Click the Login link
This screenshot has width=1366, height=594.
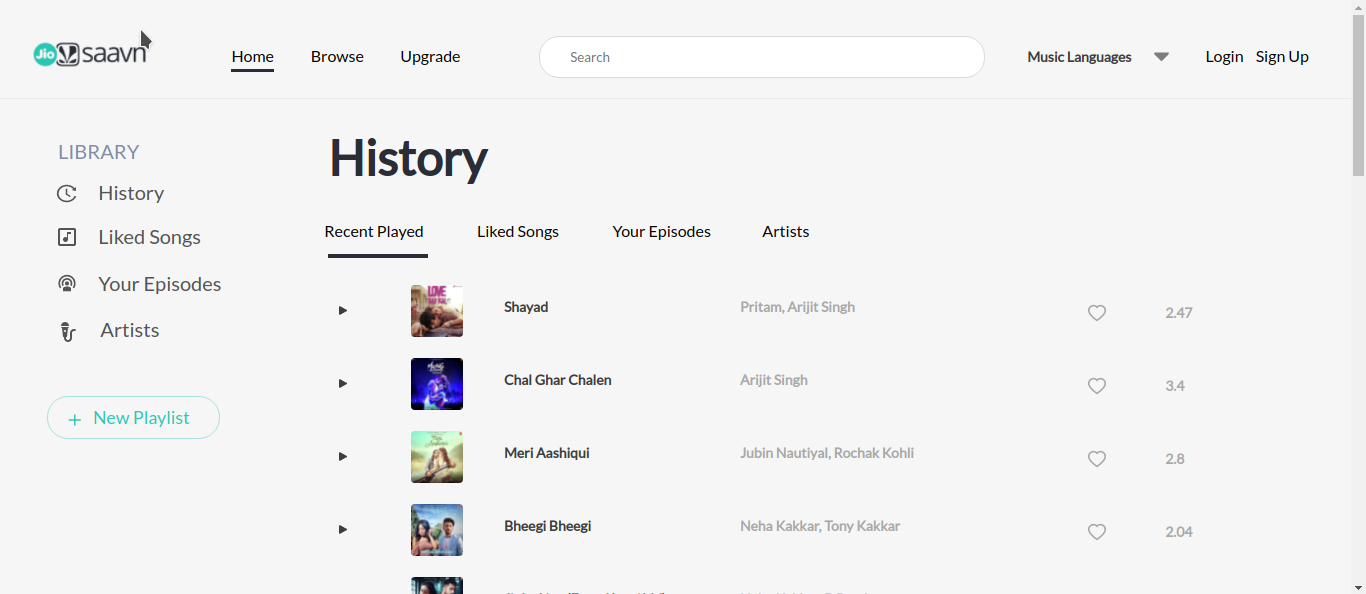(1224, 56)
